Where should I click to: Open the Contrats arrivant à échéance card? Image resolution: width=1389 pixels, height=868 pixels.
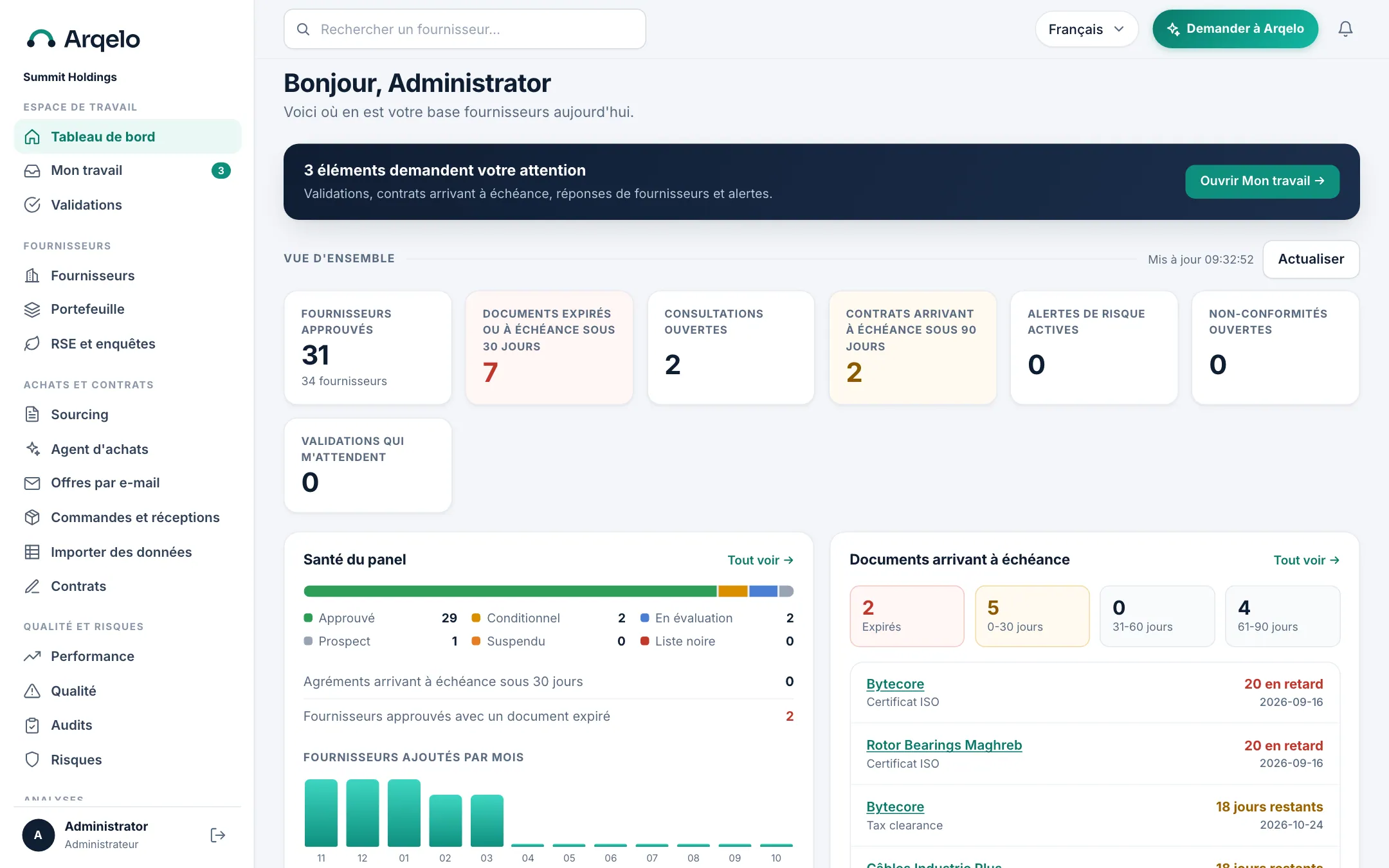coord(912,348)
